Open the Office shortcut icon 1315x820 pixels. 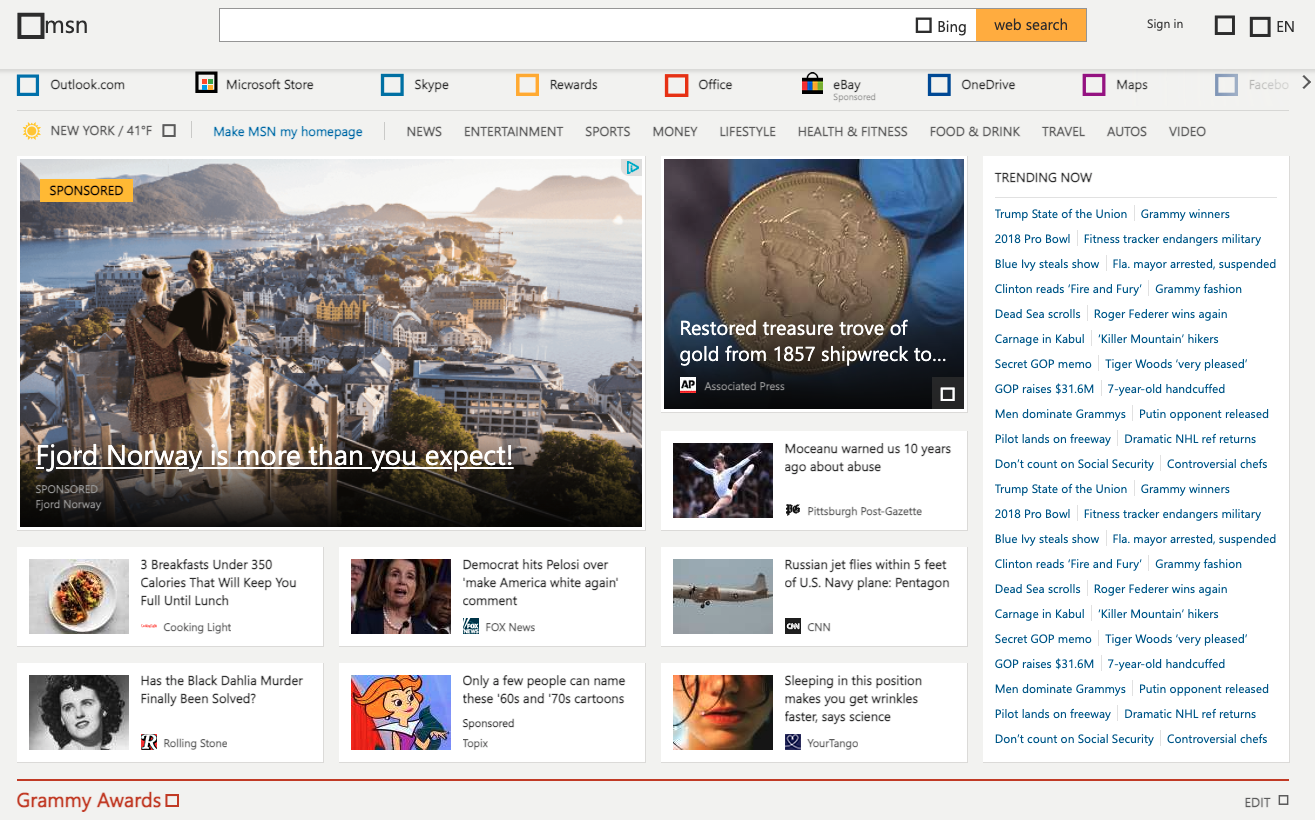(676, 85)
